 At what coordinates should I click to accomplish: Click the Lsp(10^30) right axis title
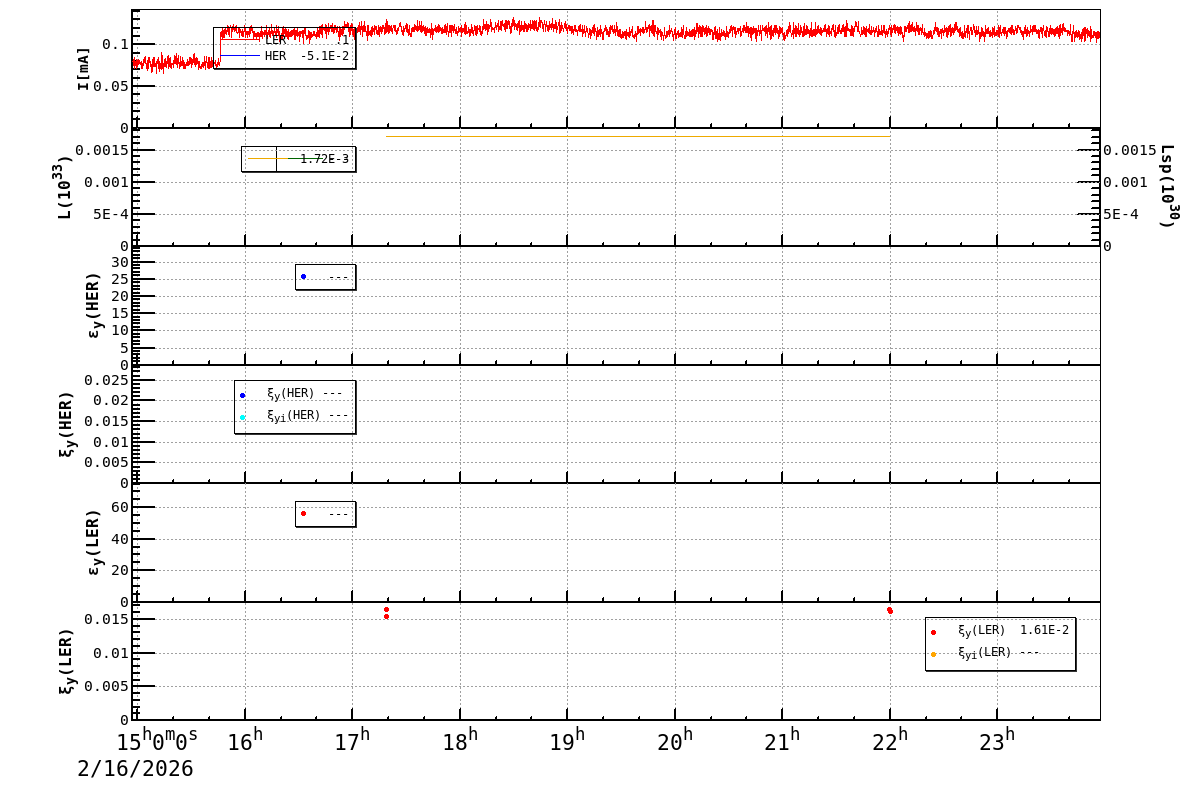pyautogui.click(x=1169, y=186)
